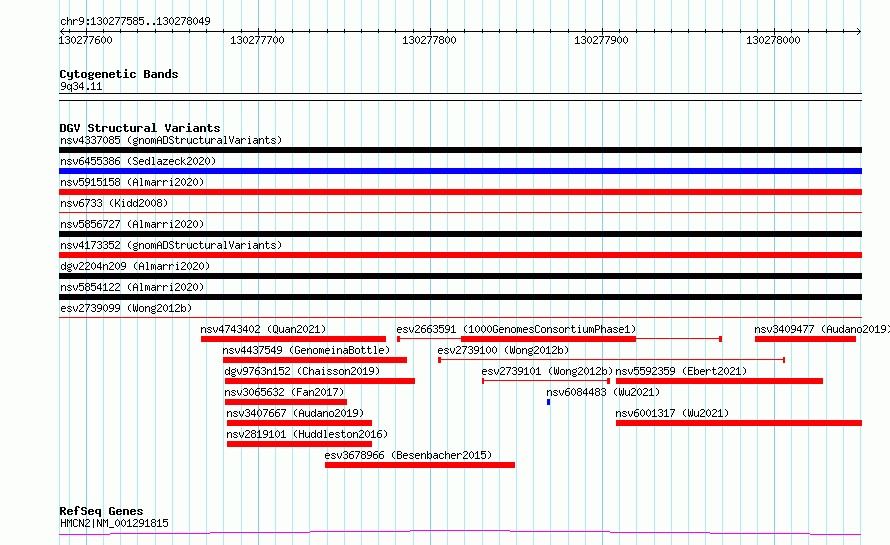Select the nsv6733 (Kidd2008) label
This screenshot has width=890, height=545.
114,203
